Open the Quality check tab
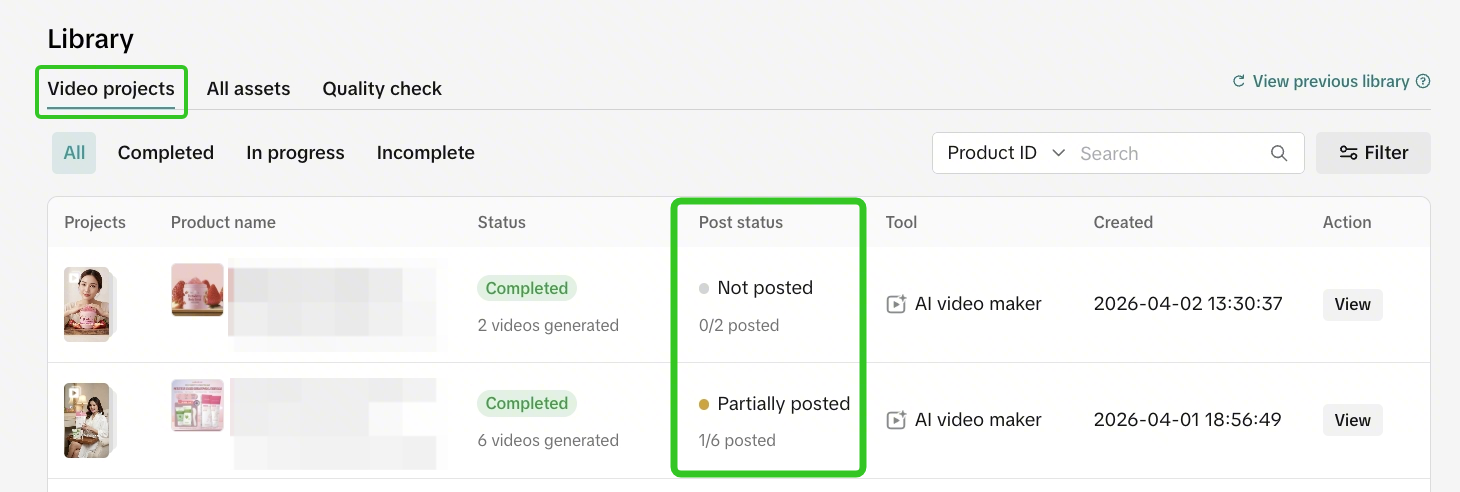This screenshot has width=1460, height=492. 382,89
